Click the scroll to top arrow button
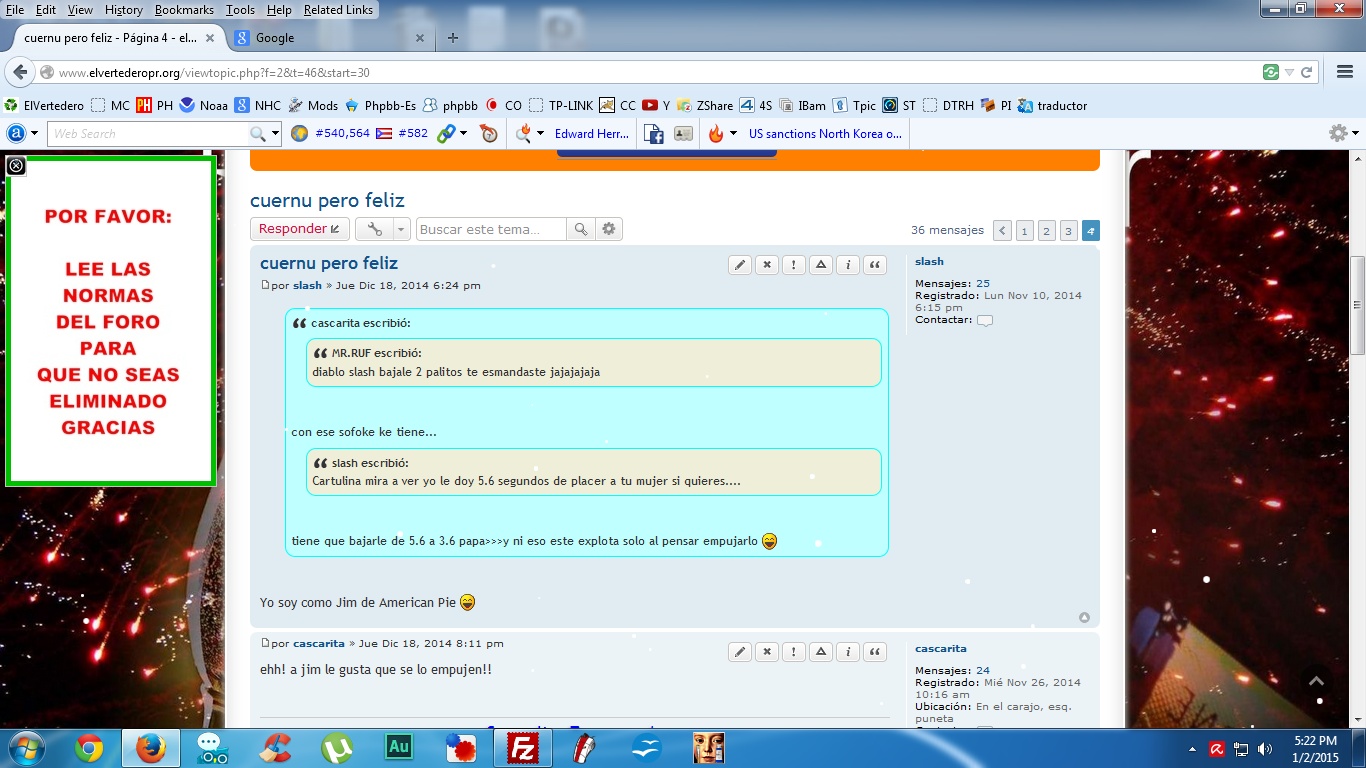 (x=1316, y=681)
